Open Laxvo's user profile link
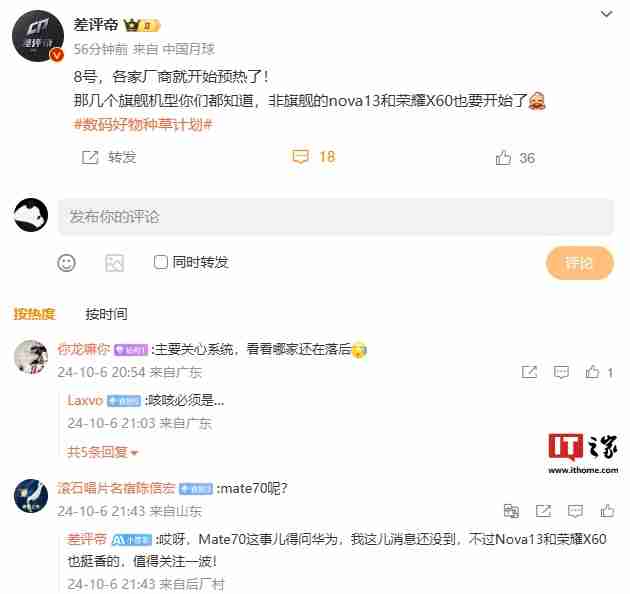Screen dimensions: 630x594 85,401
